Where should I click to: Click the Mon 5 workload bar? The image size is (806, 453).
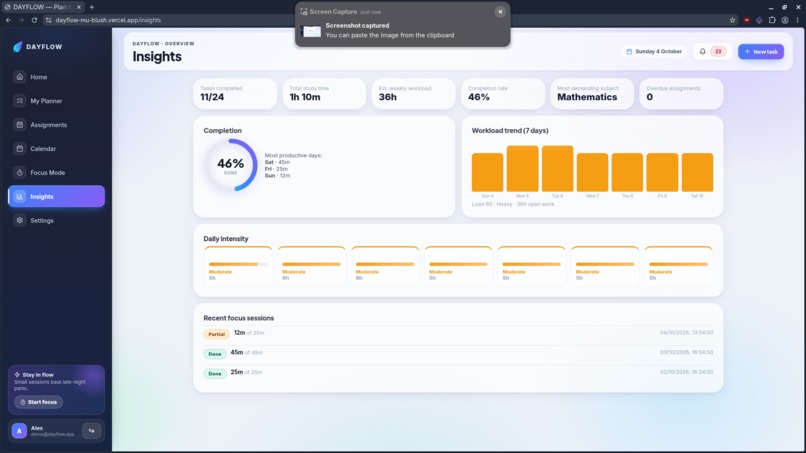tap(522, 169)
